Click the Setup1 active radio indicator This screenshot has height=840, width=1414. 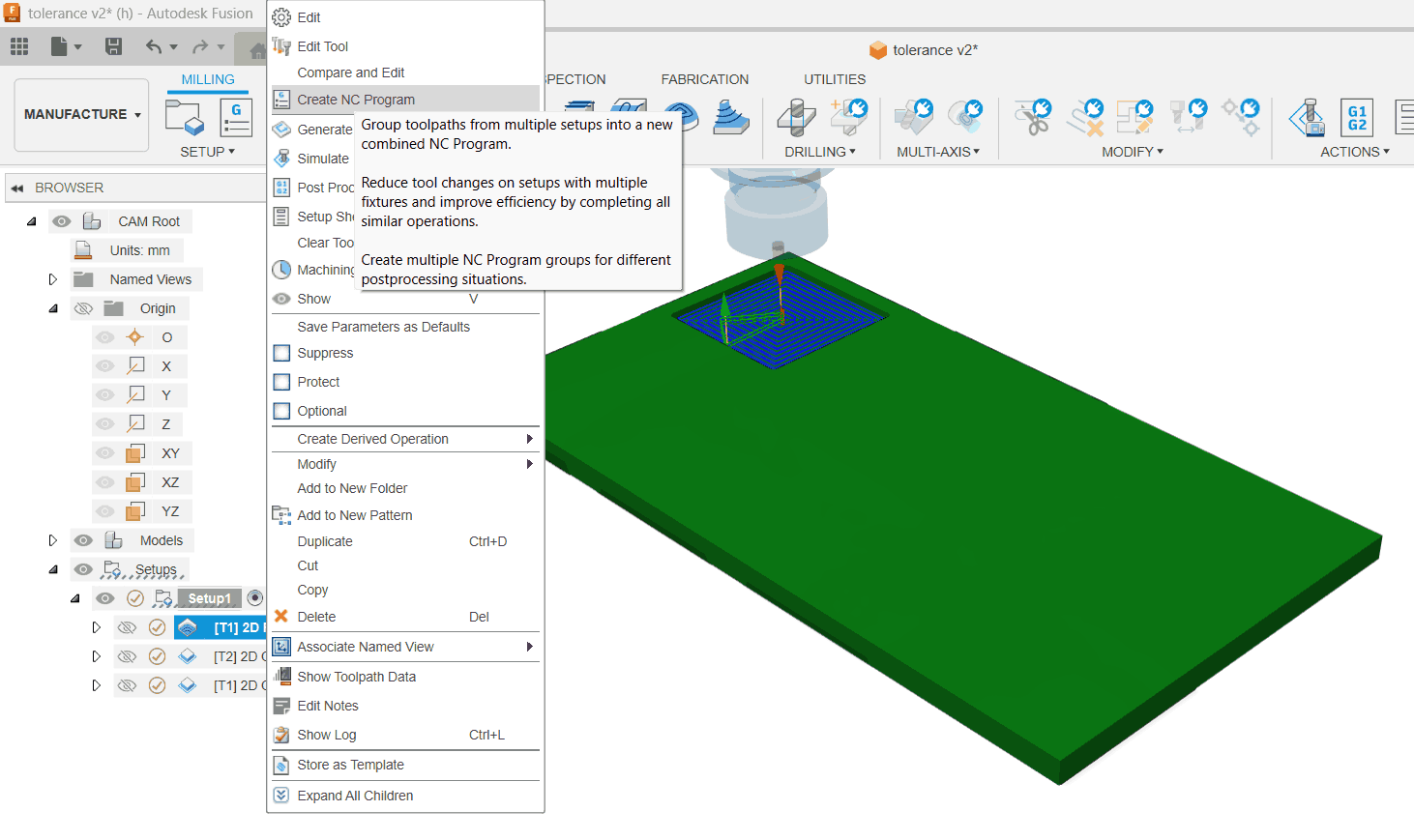255,598
